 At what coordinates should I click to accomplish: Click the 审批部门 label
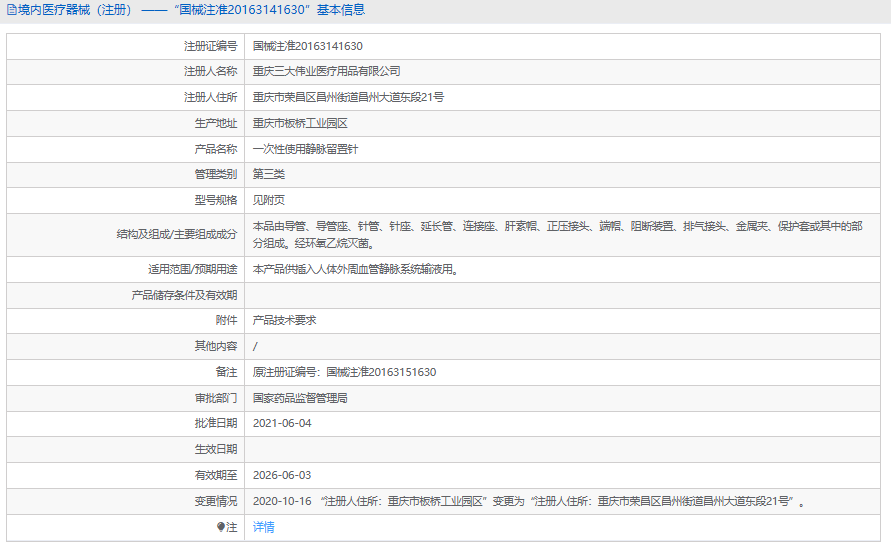pyautogui.click(x=216, y=398)
